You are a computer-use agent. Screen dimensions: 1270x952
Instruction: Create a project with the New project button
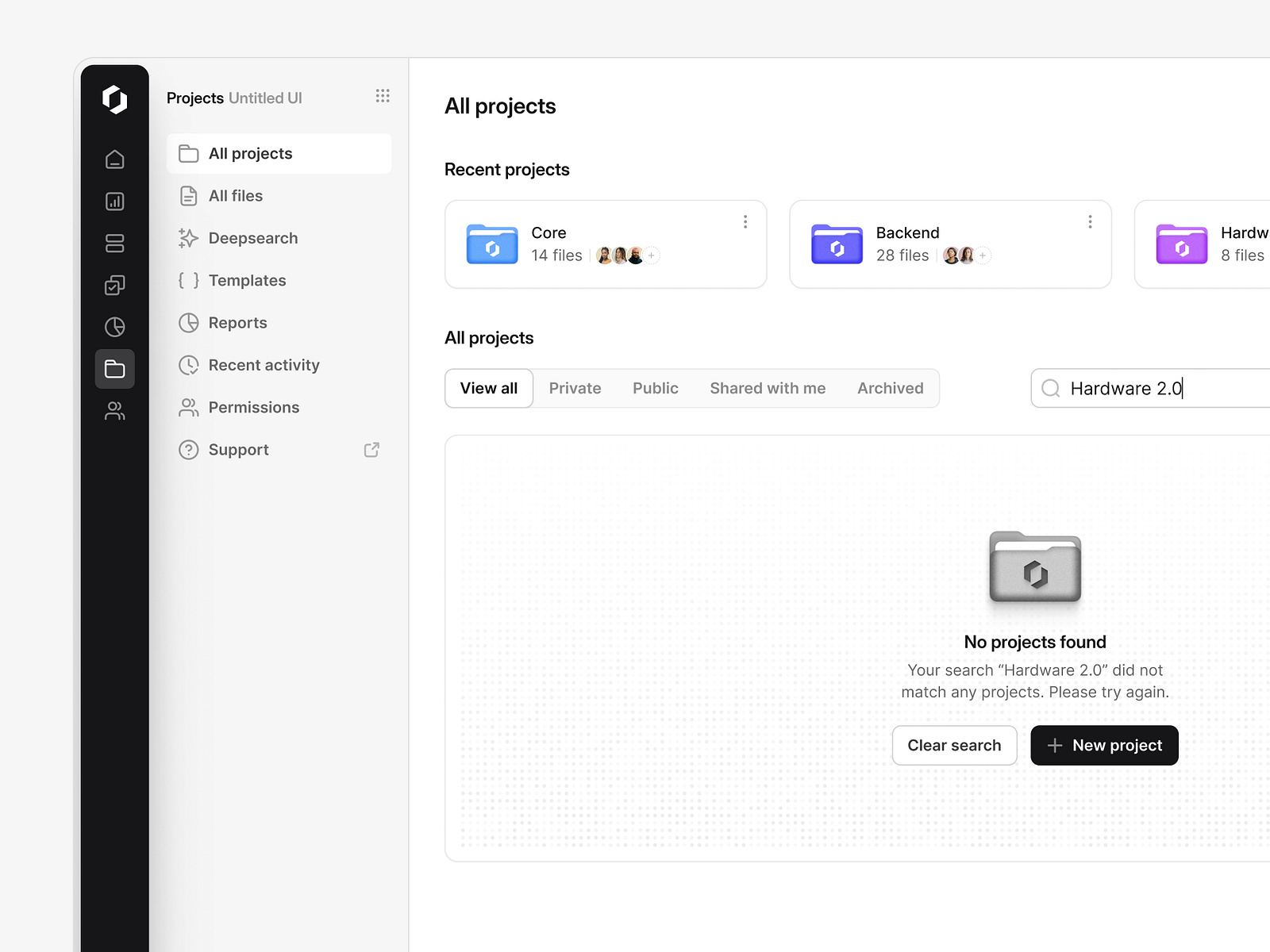coord(1104,745)
